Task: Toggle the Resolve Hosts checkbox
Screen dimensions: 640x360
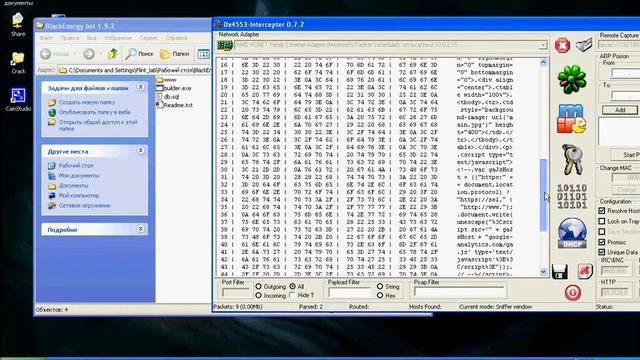Action: click(602, 211)
